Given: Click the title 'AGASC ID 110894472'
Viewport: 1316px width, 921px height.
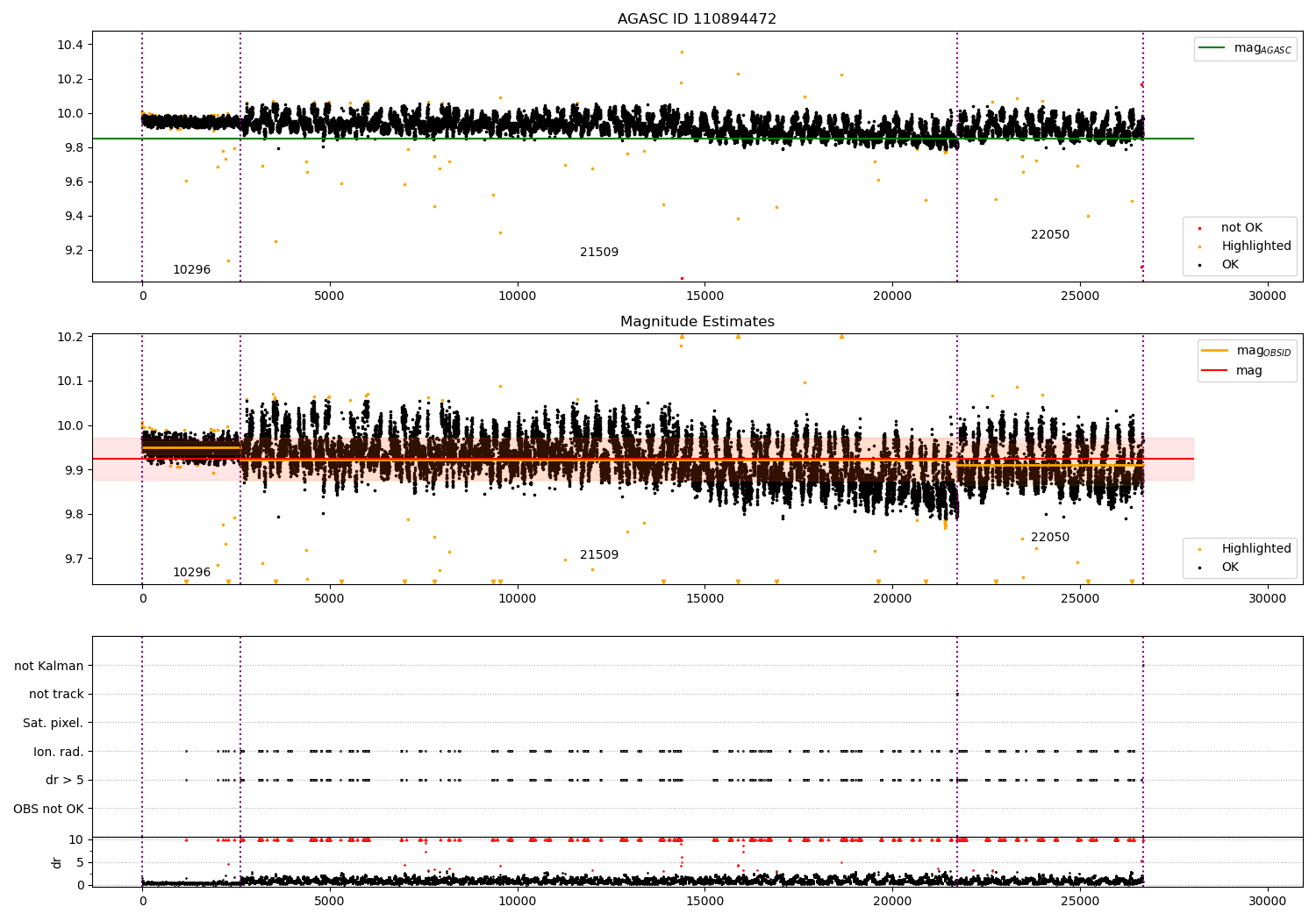Looking at the screenshot, I should click(697, 19).
